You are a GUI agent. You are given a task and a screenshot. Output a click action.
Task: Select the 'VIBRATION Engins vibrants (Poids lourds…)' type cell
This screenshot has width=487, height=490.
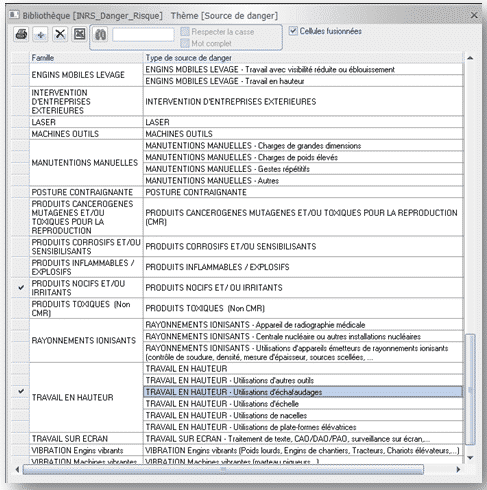click(303, 450)
